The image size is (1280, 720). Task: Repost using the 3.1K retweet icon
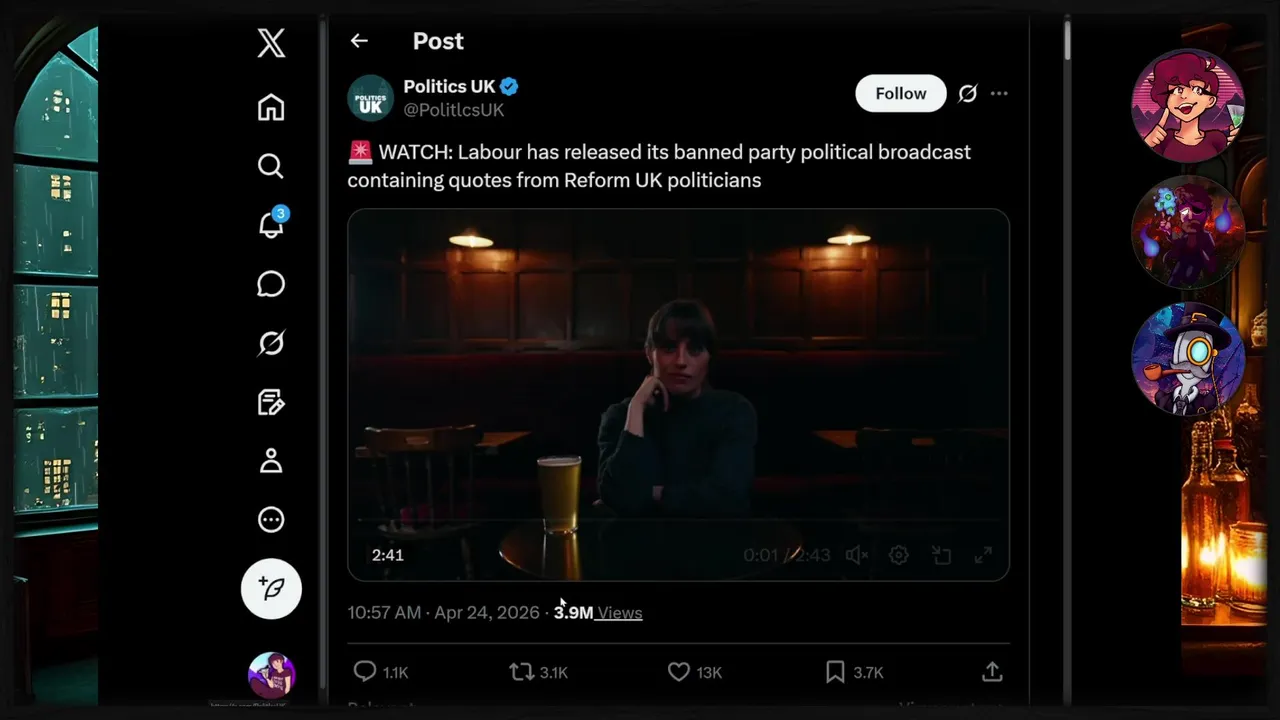pyautogui.click(x=539, y=672)
